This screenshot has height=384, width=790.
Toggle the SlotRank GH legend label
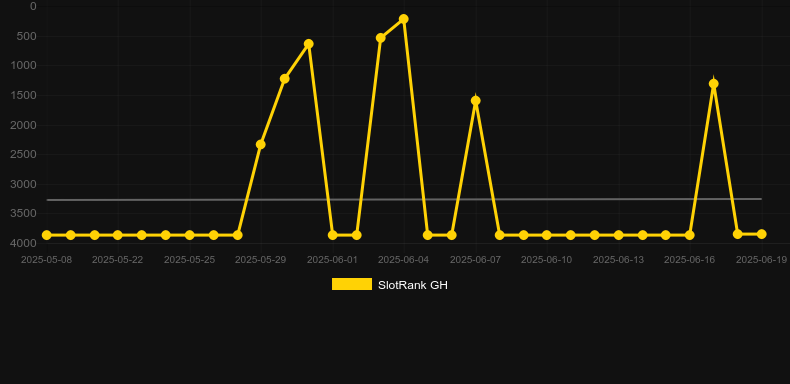(x=413, y=285)
